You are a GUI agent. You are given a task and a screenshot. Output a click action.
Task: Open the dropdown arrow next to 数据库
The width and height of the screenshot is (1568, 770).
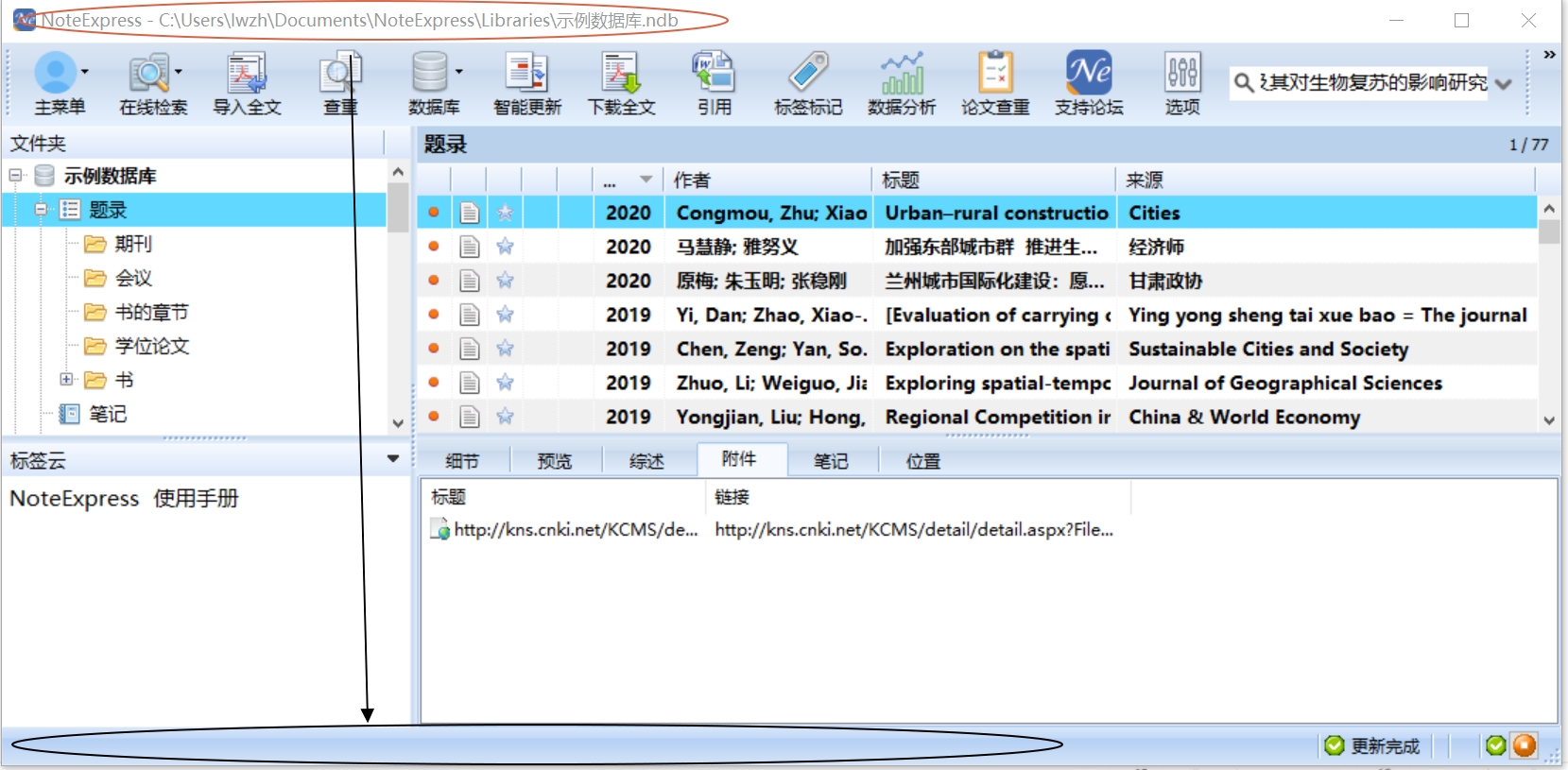459,72
